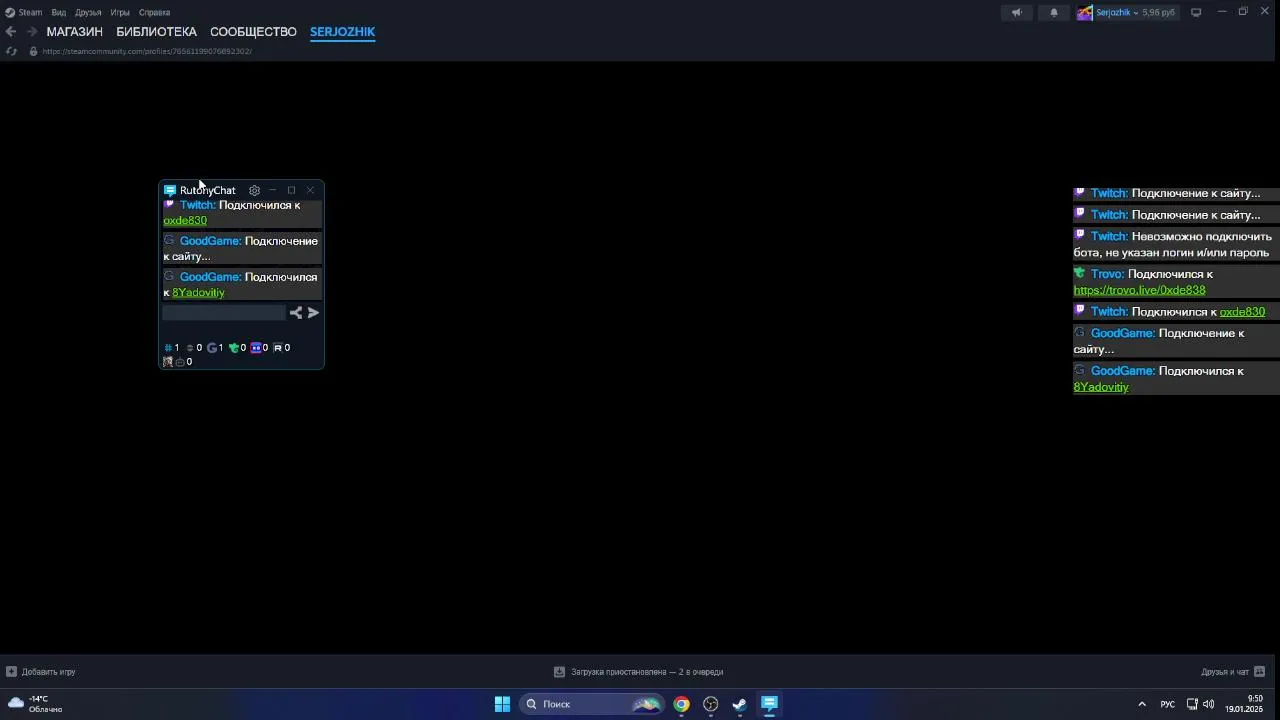Open the clock showing 9:50
This screenshot has width=1280, height=720.
coord(1244,704)
